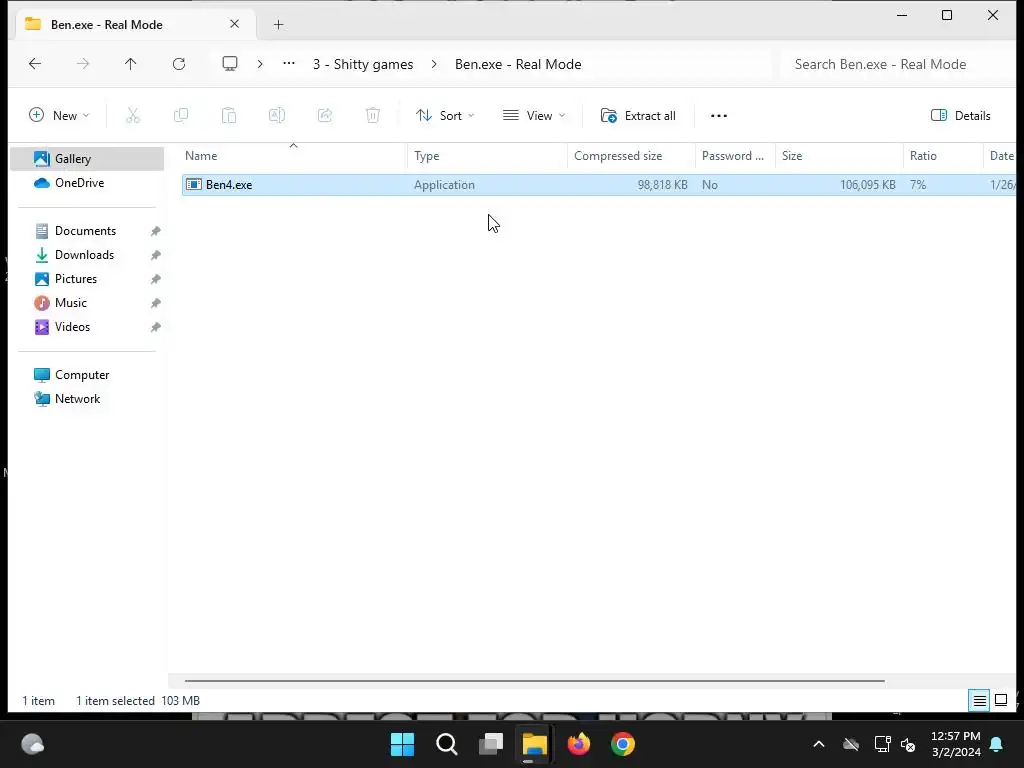Toggle the Details pane
The width and height of the screenshot is (1024, 768).
(961, 116)
